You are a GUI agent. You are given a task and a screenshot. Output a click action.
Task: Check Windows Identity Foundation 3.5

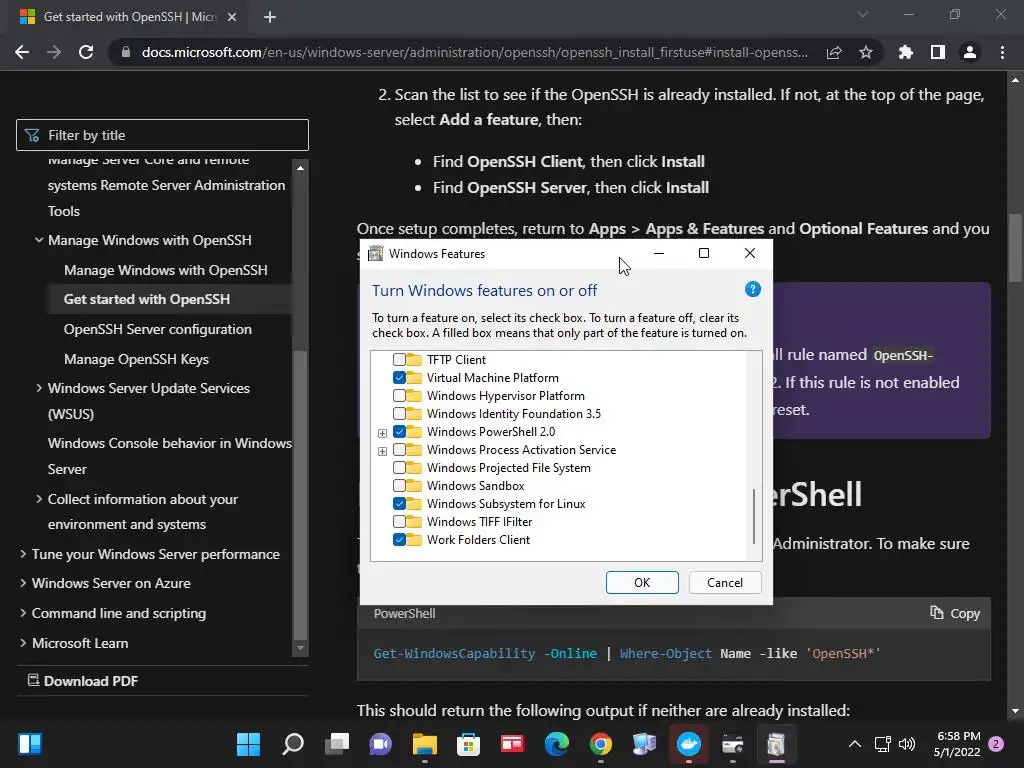[399, 413]
